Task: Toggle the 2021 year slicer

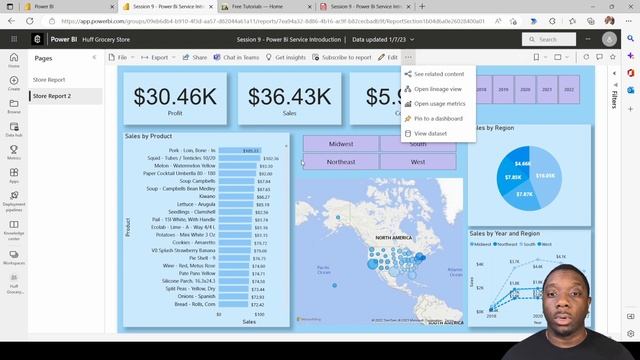Action: point(547,89)
